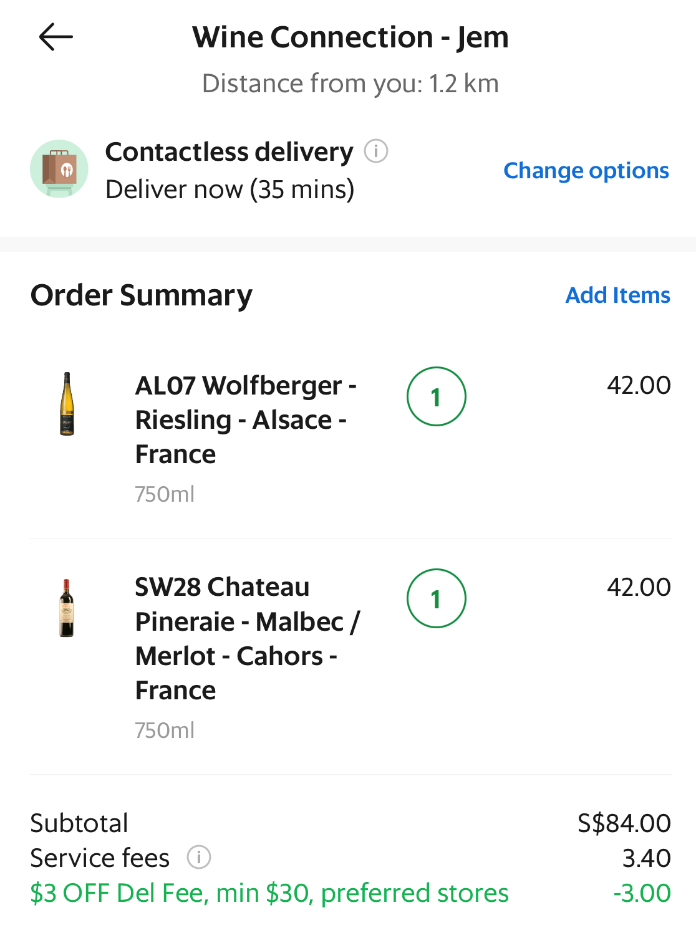Click Change options link
Viewport: 696px width, 938px height.
click(x=586, y=171)
